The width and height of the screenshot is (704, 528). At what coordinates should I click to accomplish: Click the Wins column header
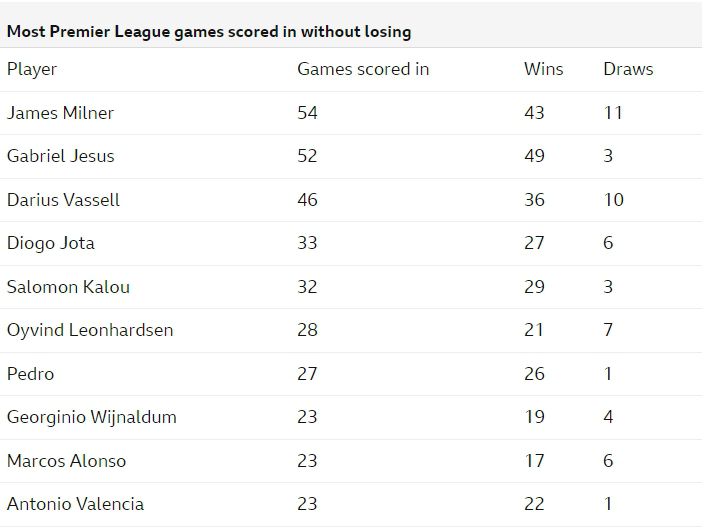(x=543, y=69)
